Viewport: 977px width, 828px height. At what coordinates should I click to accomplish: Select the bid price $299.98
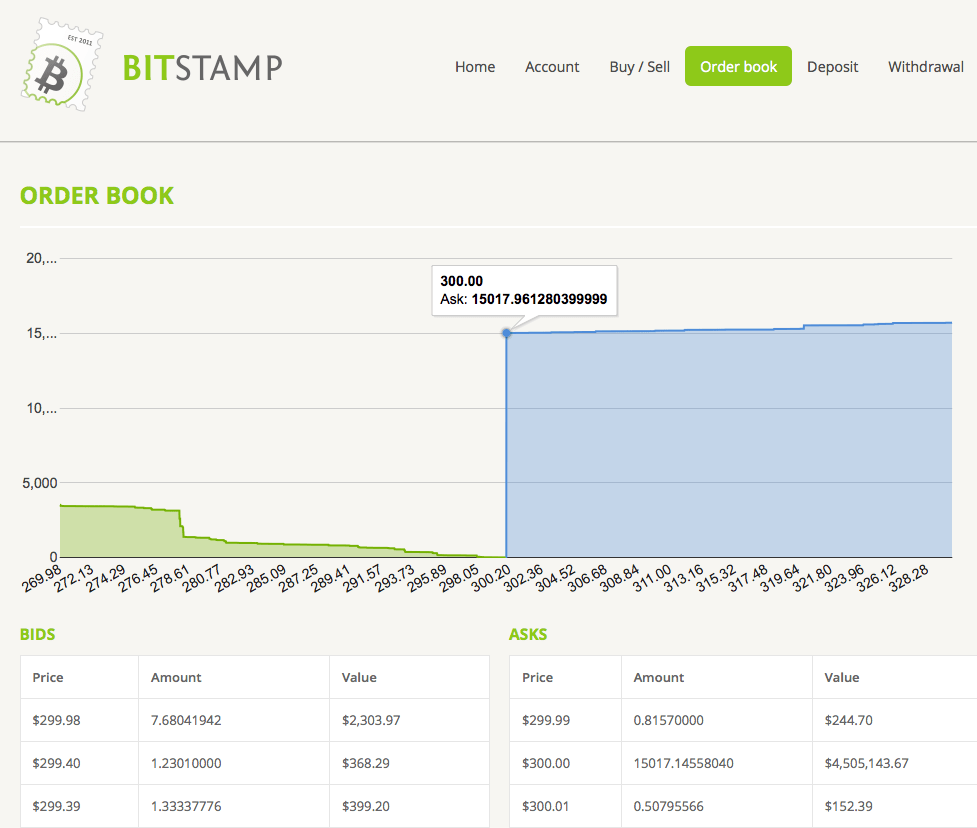[x=57, y=720]
